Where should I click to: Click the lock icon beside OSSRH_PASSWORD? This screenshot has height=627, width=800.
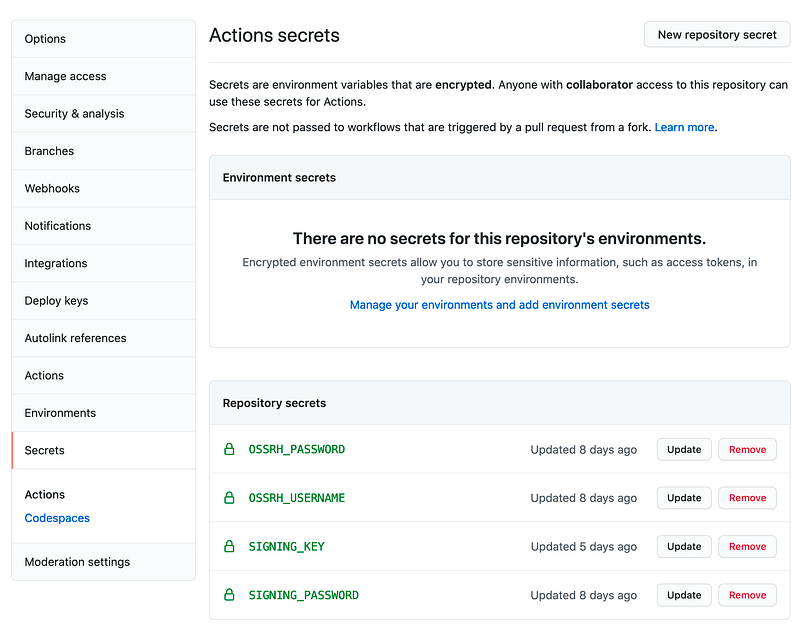coord(229,449)
